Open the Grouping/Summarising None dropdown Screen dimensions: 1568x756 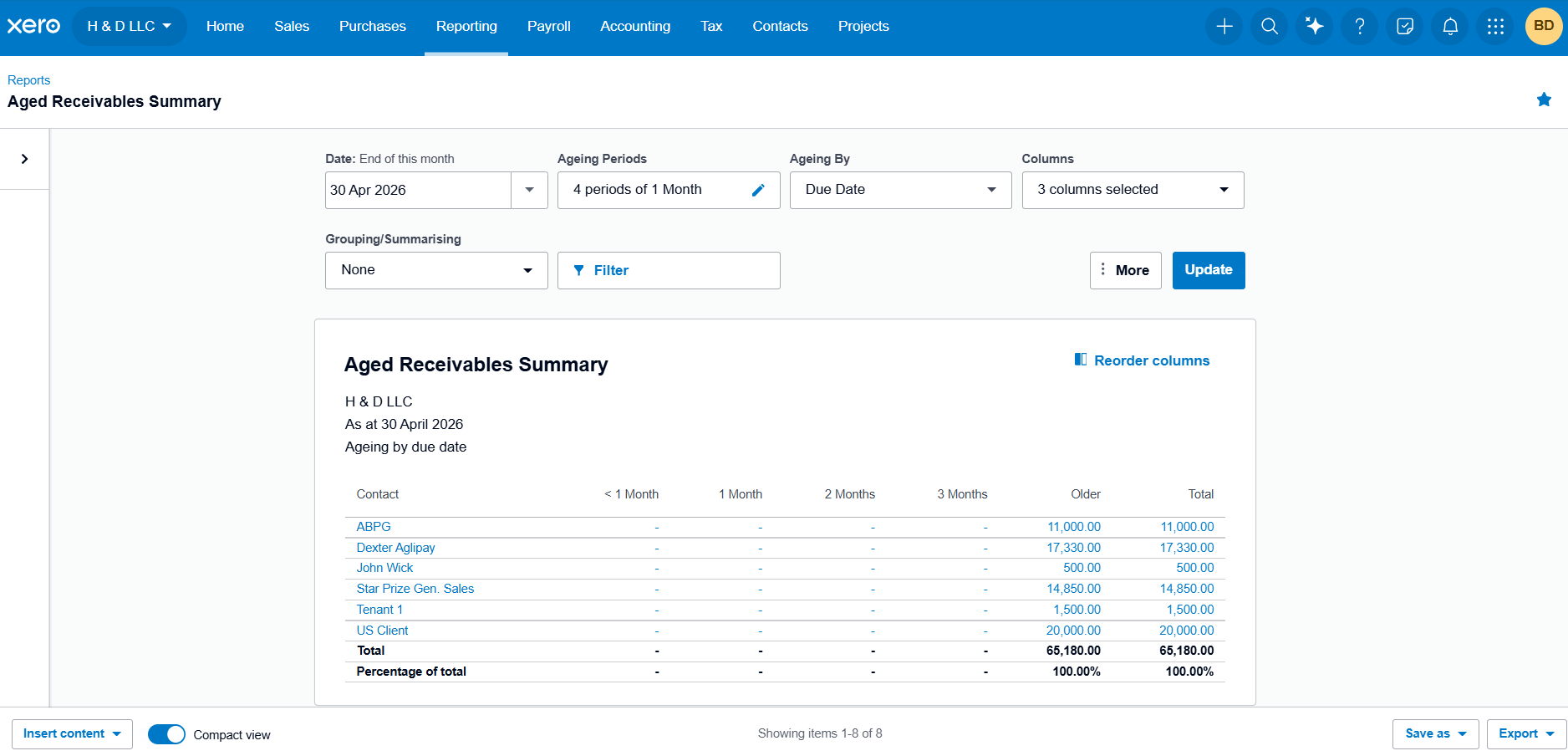(436, 270)
